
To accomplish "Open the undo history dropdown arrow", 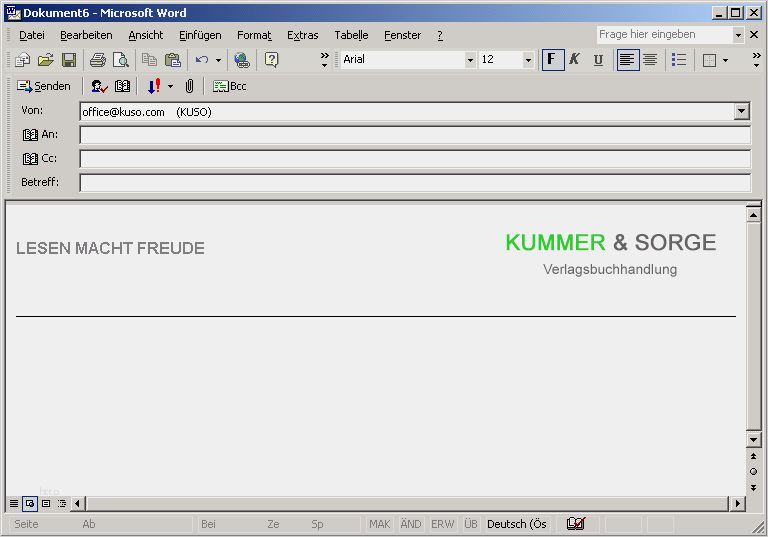I will 218,60.
